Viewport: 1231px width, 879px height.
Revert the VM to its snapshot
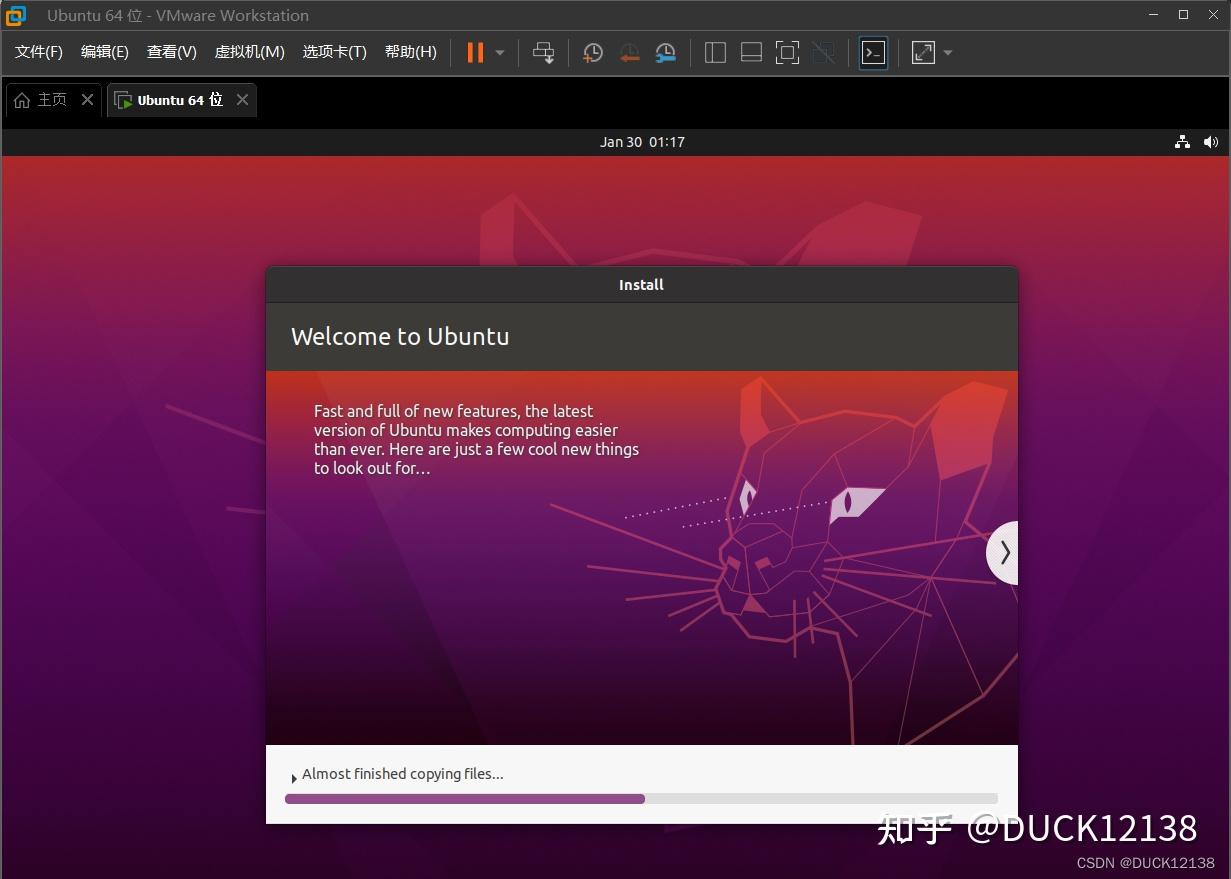click(x=629, y=52)
